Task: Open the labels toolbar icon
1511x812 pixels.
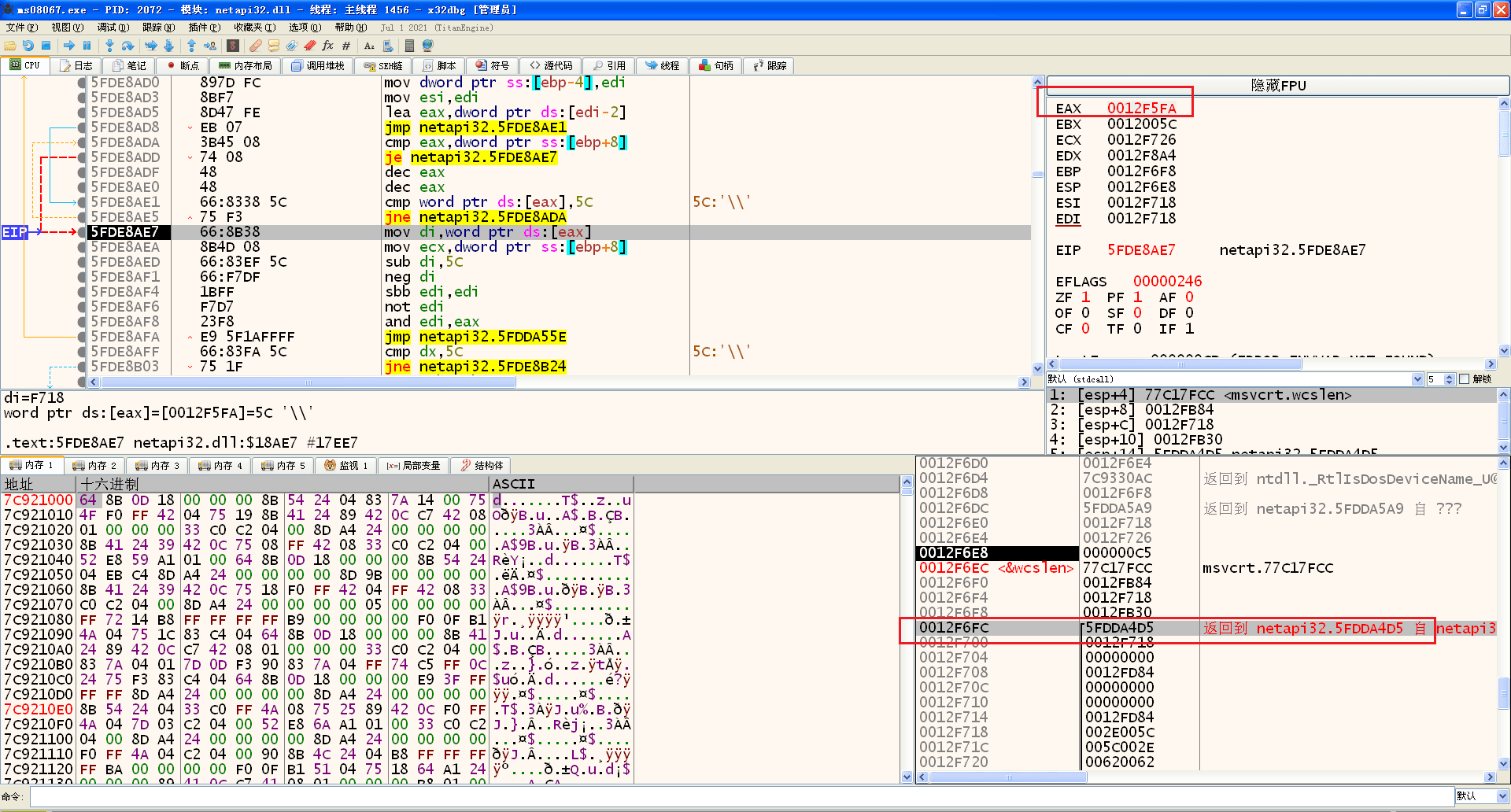Action: pyautogui.click(x=292, y=46)
